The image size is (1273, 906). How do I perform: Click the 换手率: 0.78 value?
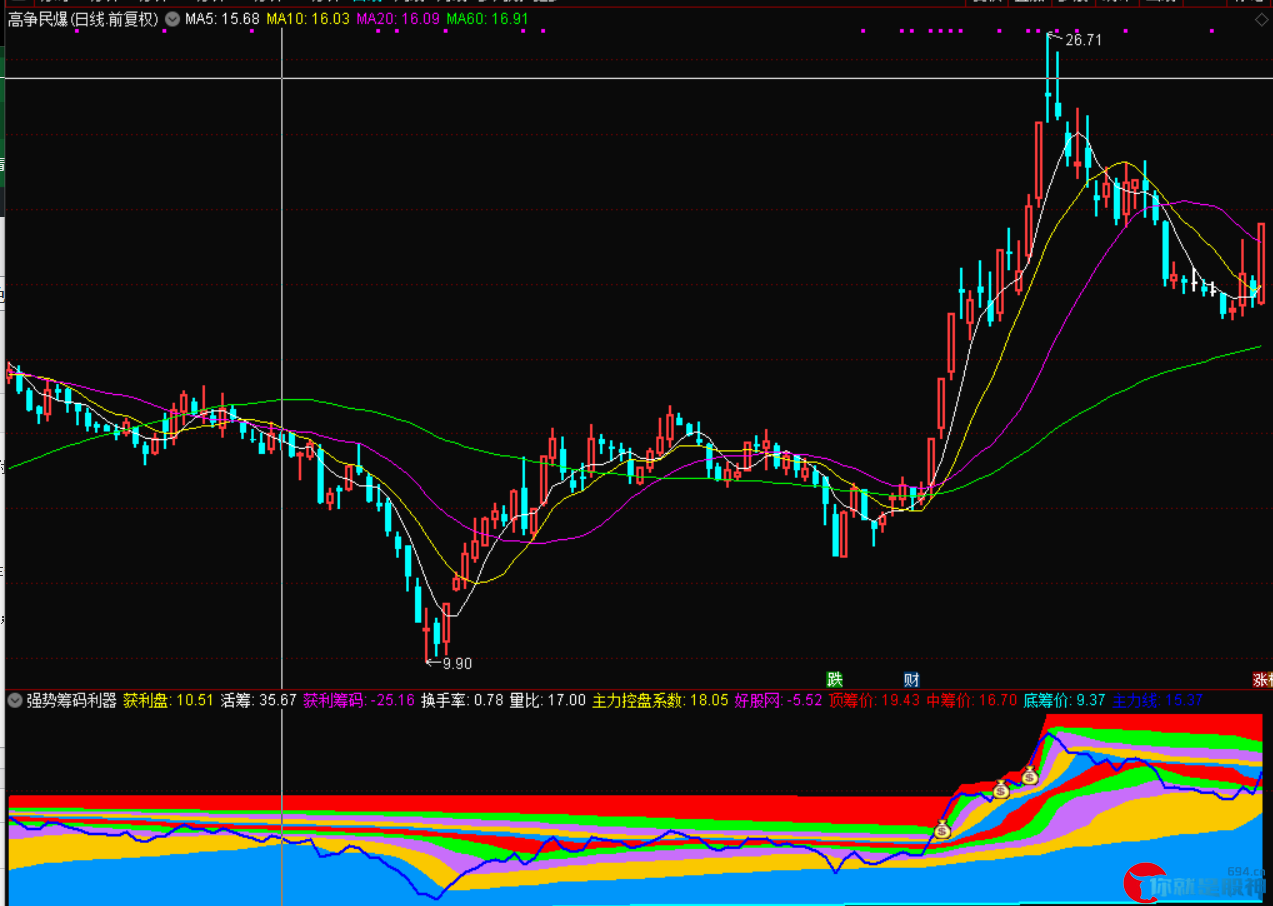tap(462, 700)
